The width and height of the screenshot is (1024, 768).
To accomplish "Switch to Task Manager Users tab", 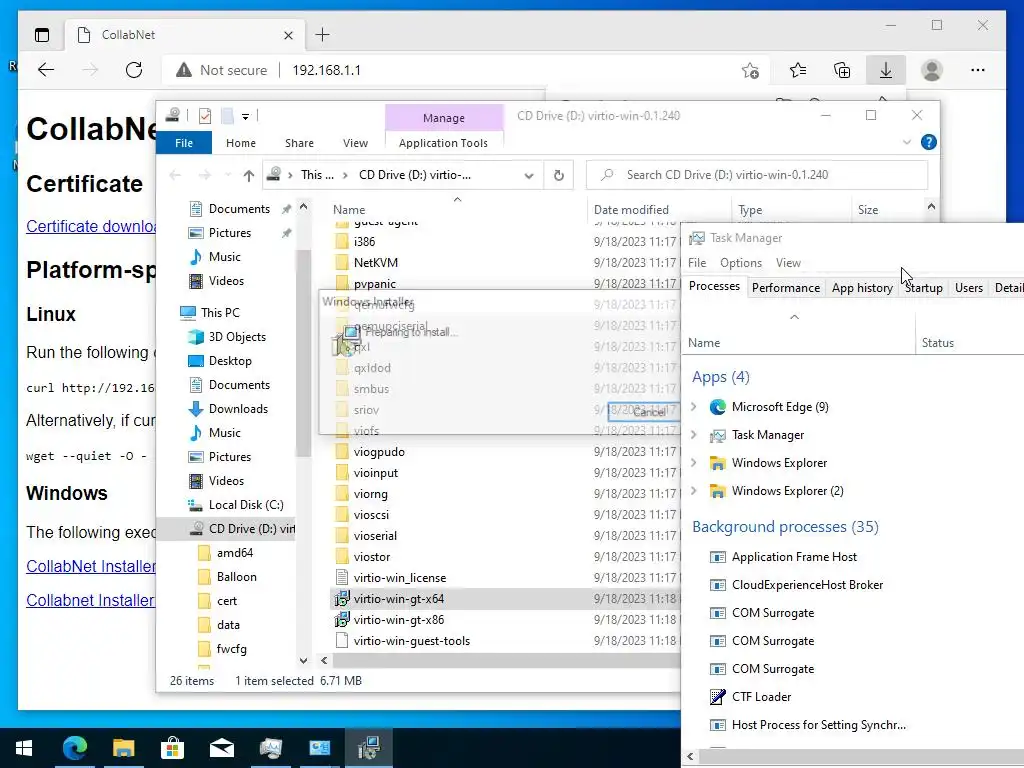I will pos(968,288).
